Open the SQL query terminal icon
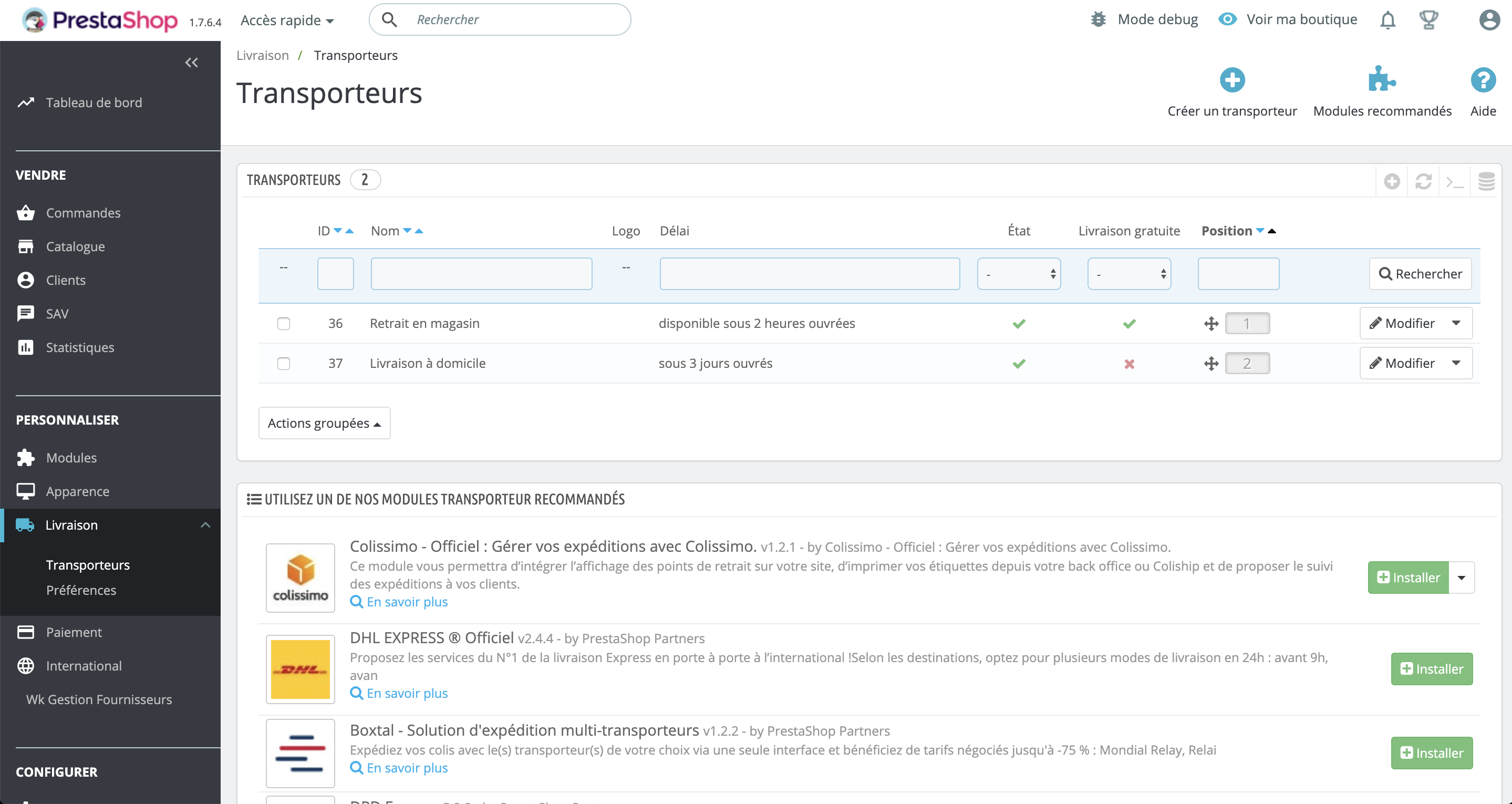This screenshot has width=1512, height=804. click(1455, 181)
